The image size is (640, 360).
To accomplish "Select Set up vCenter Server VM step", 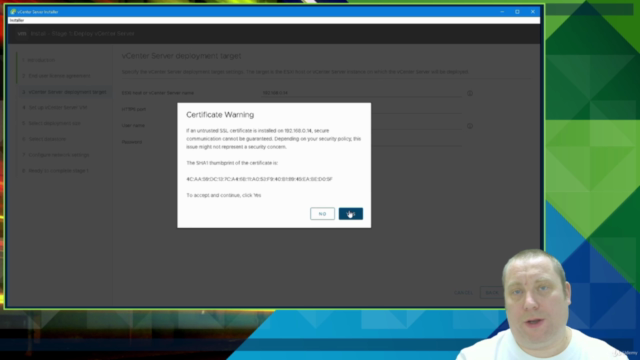I will (55, 107).
